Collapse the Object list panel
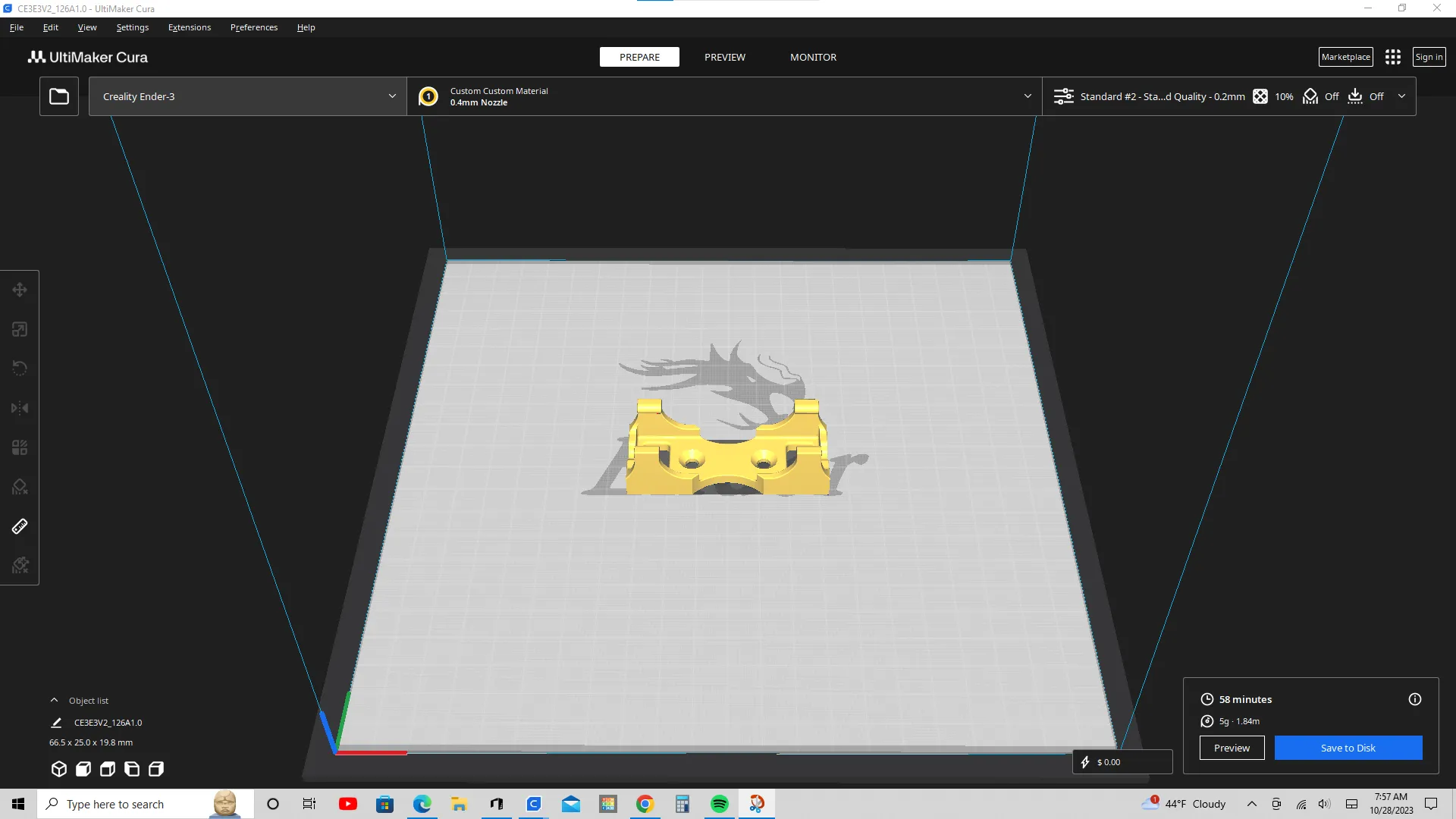The height and width of the screenshot is (819, 1456). [x=54, y=700]
